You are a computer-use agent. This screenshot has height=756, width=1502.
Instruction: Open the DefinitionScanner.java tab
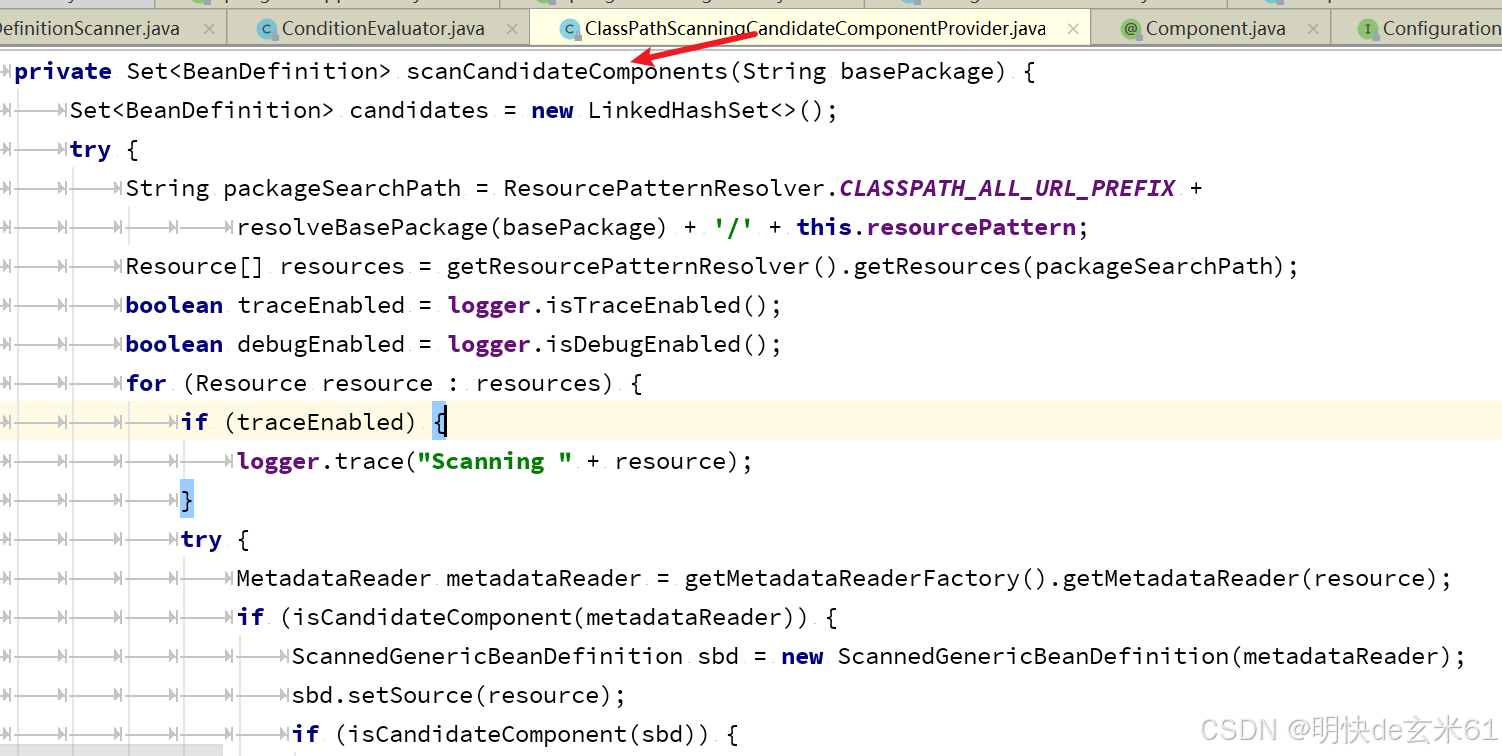coord(90,29)
